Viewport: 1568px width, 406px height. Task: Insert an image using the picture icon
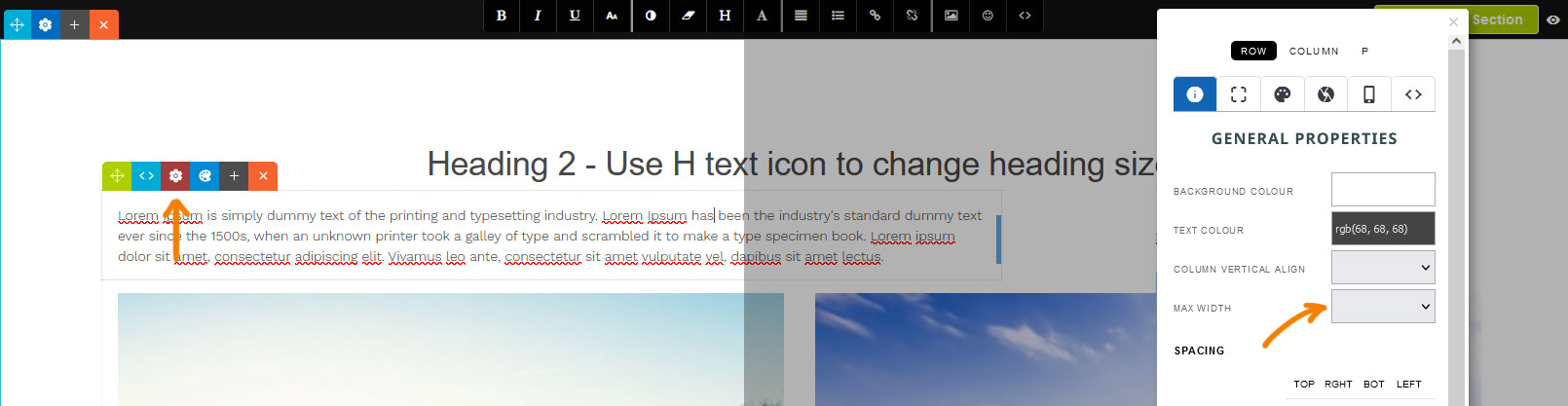point(951,16)
